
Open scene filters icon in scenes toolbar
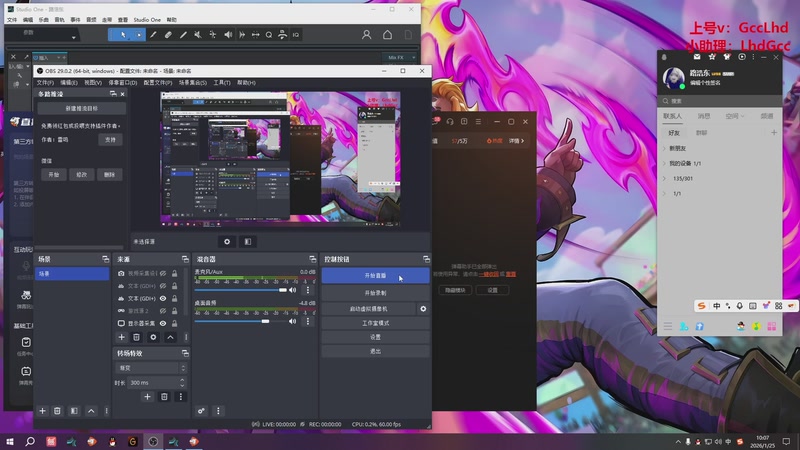[x=74, y=411]
